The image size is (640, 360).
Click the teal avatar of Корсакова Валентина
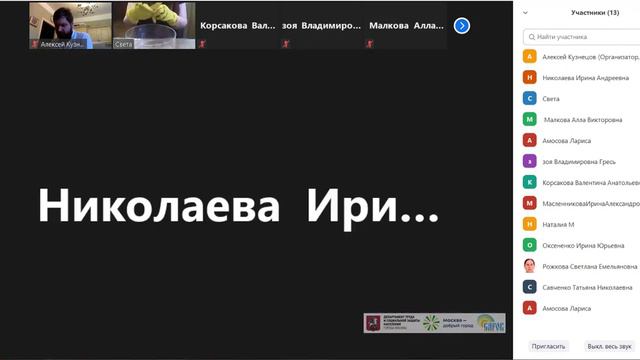[x=529, y=182]
